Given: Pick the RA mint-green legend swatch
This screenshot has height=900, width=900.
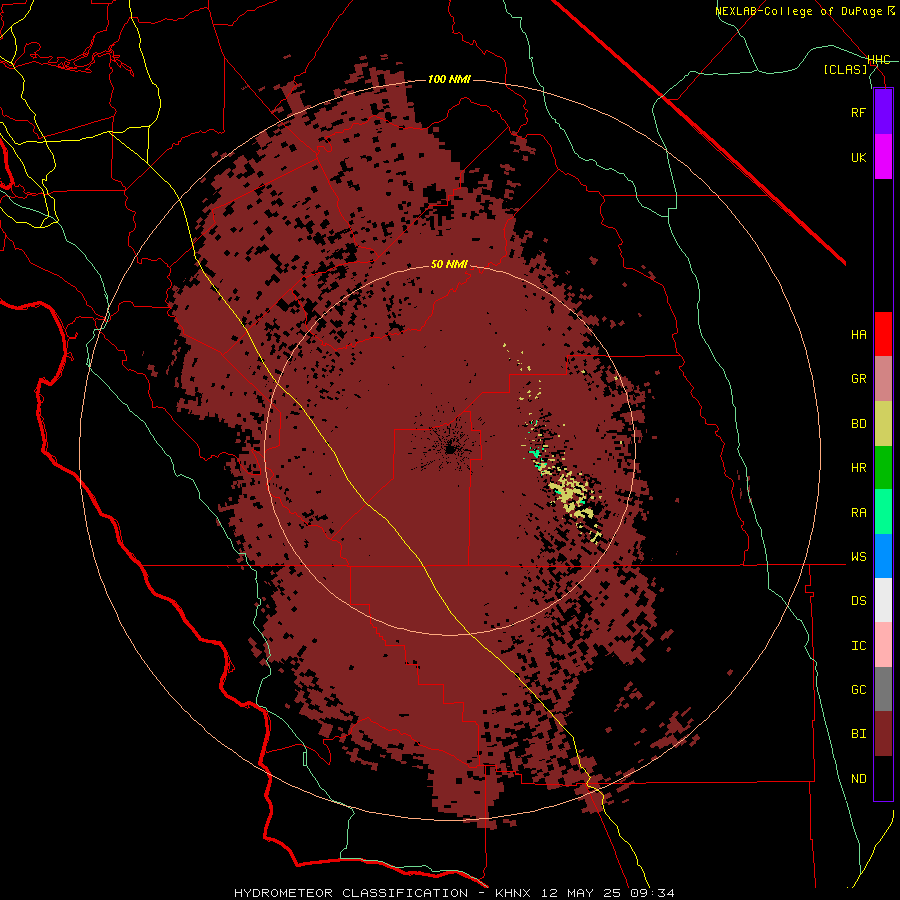Looking at the screenshot, I should (x=883, y=512).
